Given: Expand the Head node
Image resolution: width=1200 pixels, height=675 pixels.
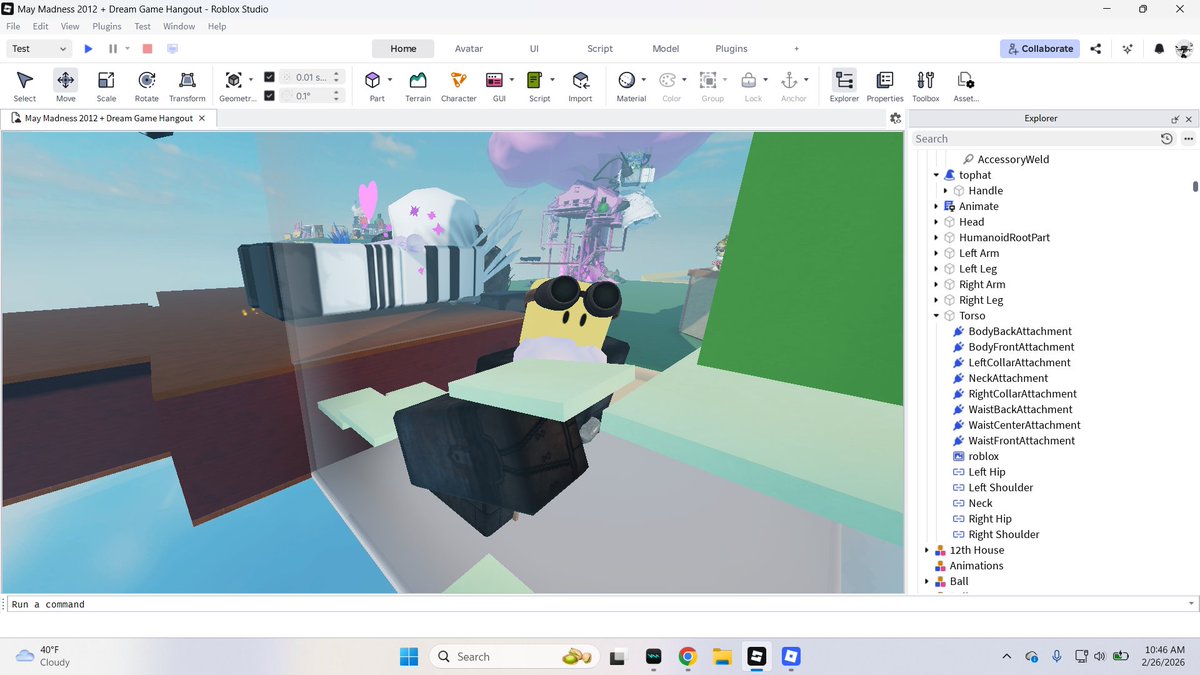Looking at the screenshot, I should click(x=937, y=222).
